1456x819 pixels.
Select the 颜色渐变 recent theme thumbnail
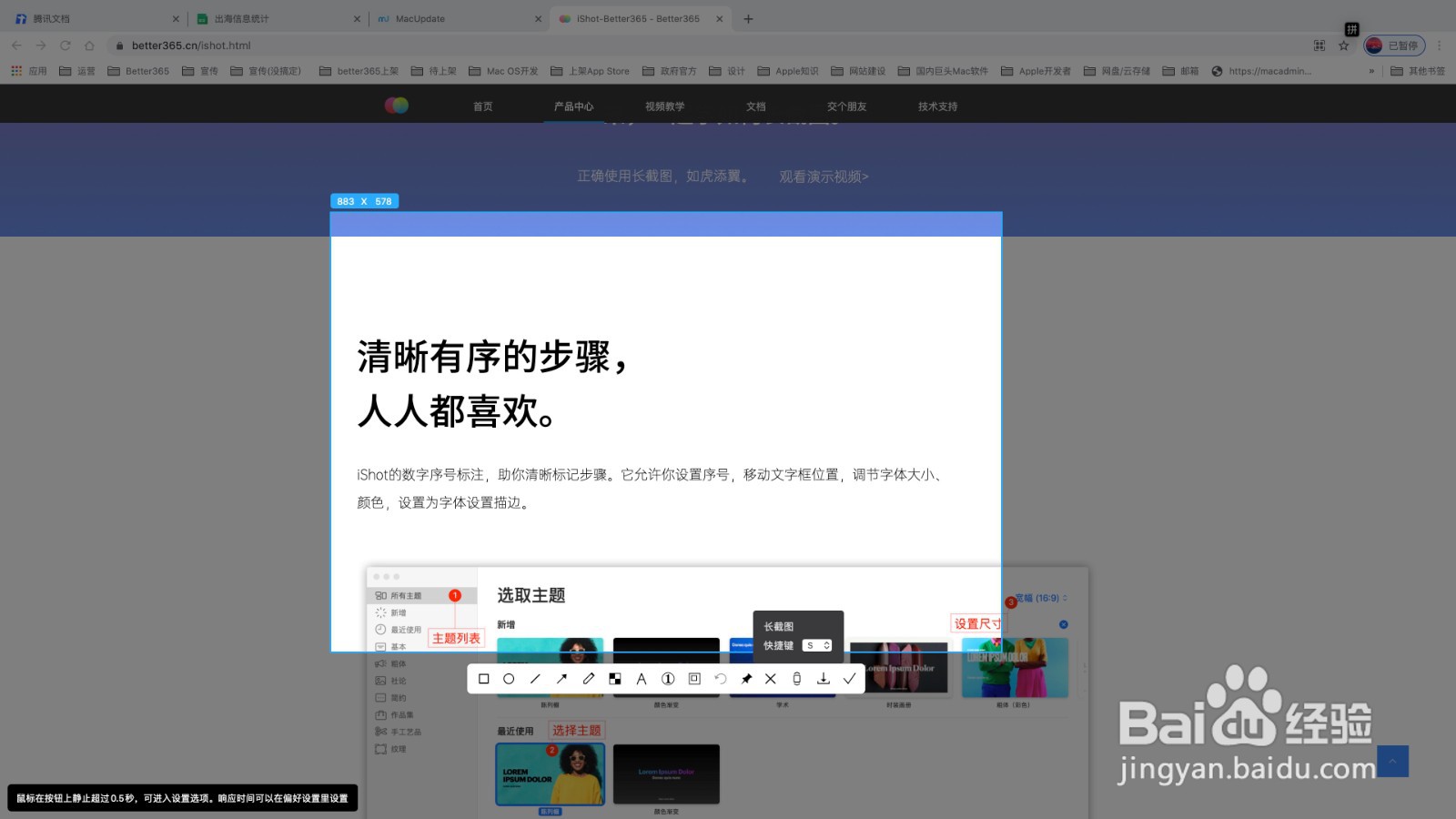666,774
